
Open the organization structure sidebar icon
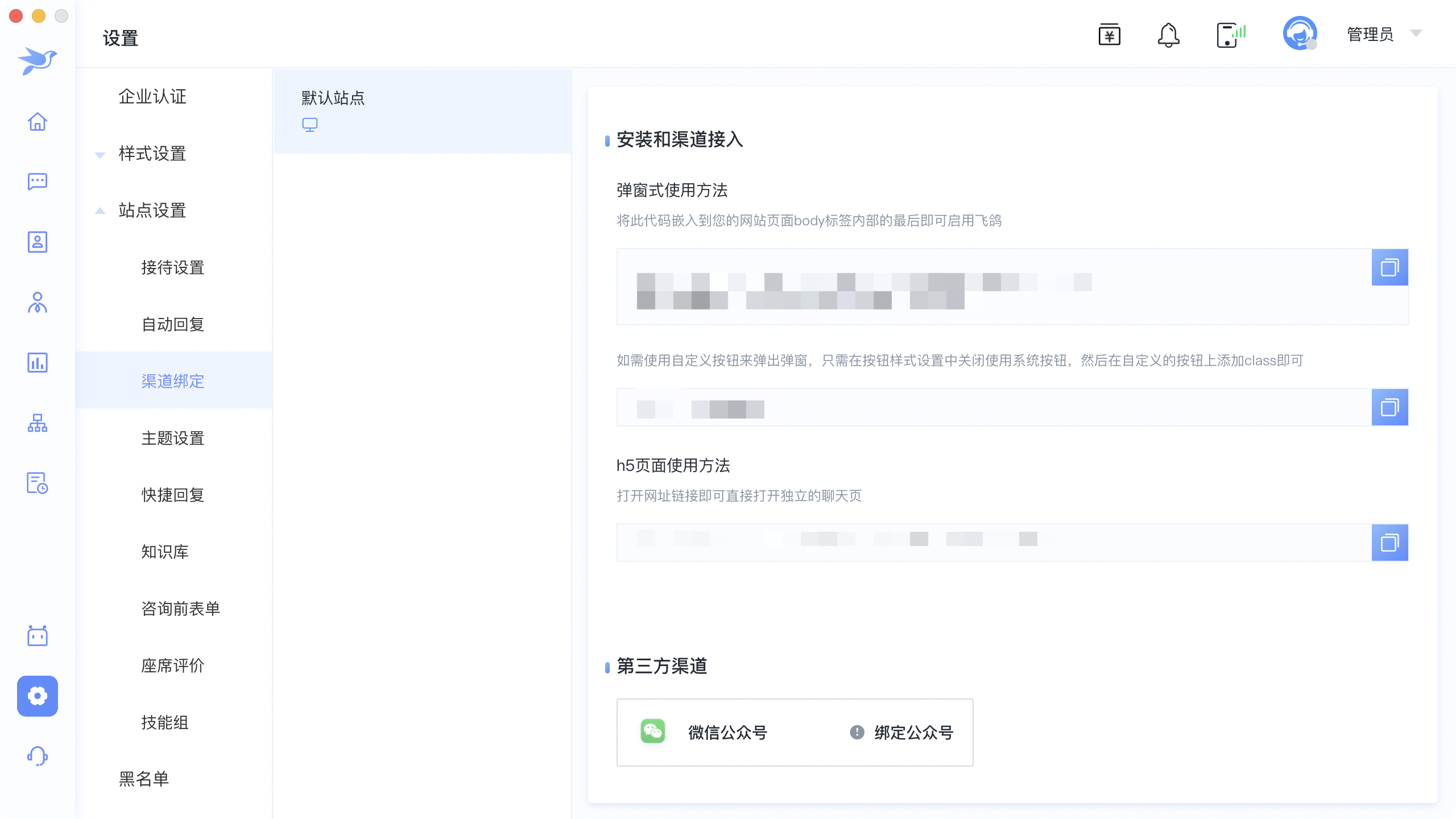(x=38, y=423)
